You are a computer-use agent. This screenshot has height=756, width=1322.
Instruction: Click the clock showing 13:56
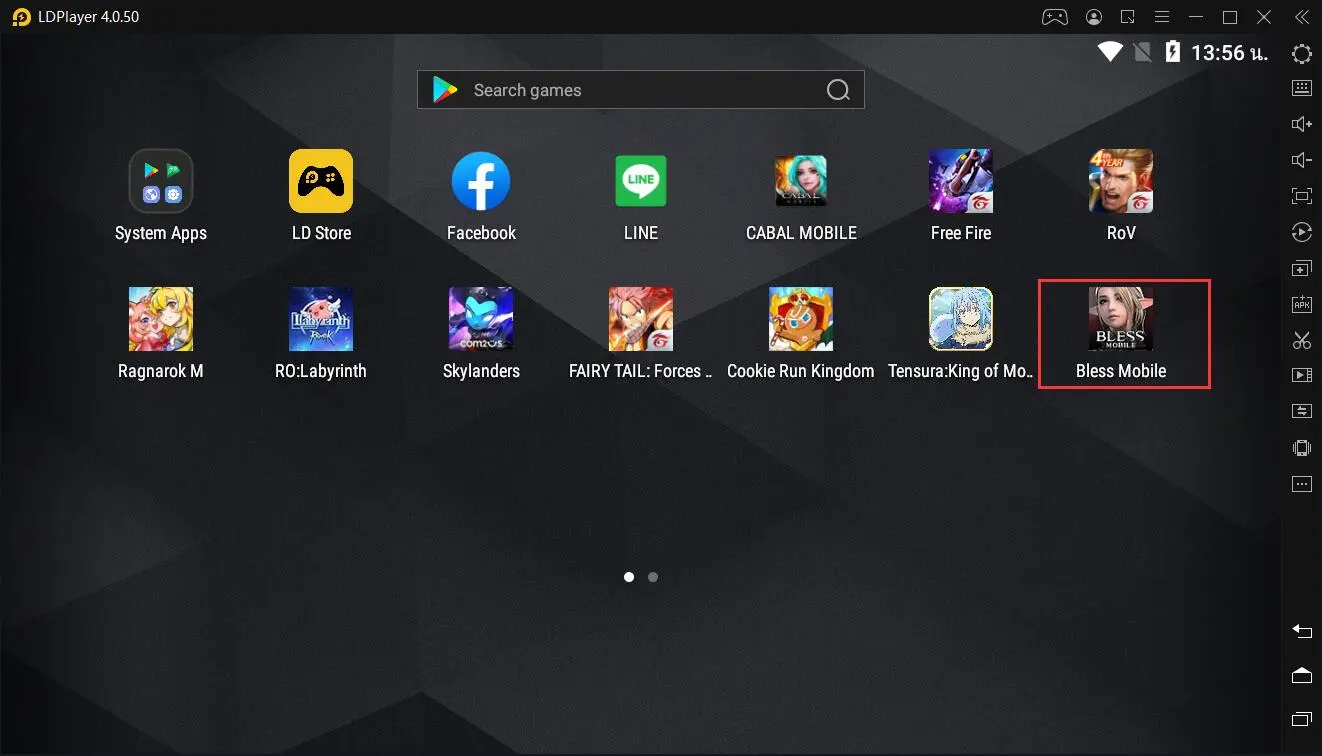tap(1230, 53)
